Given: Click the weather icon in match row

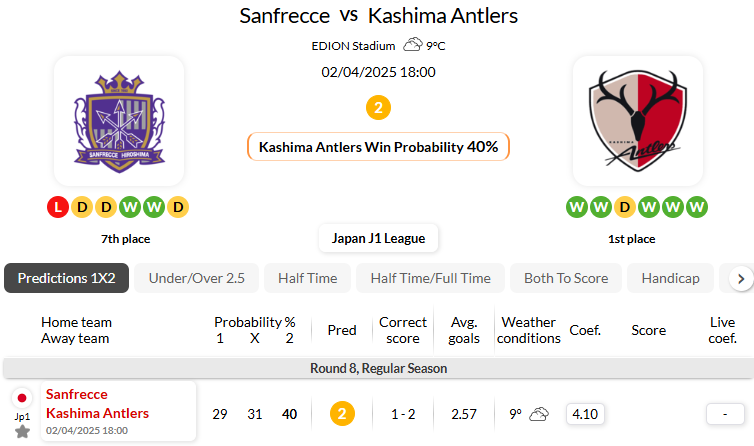Looking at the screenshot, I should [x=539, y=414].
